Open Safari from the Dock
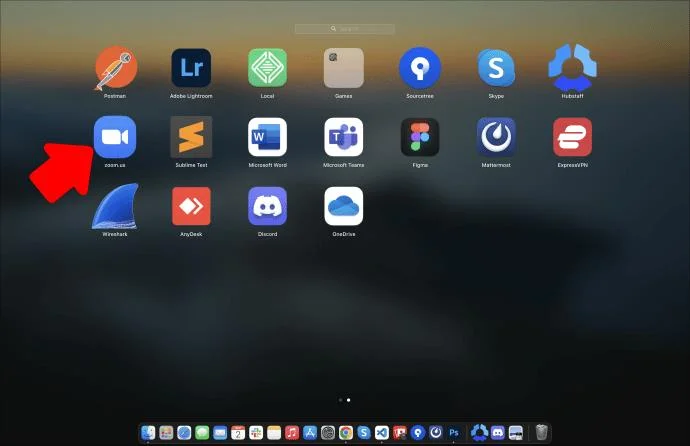 pos(184,433)
